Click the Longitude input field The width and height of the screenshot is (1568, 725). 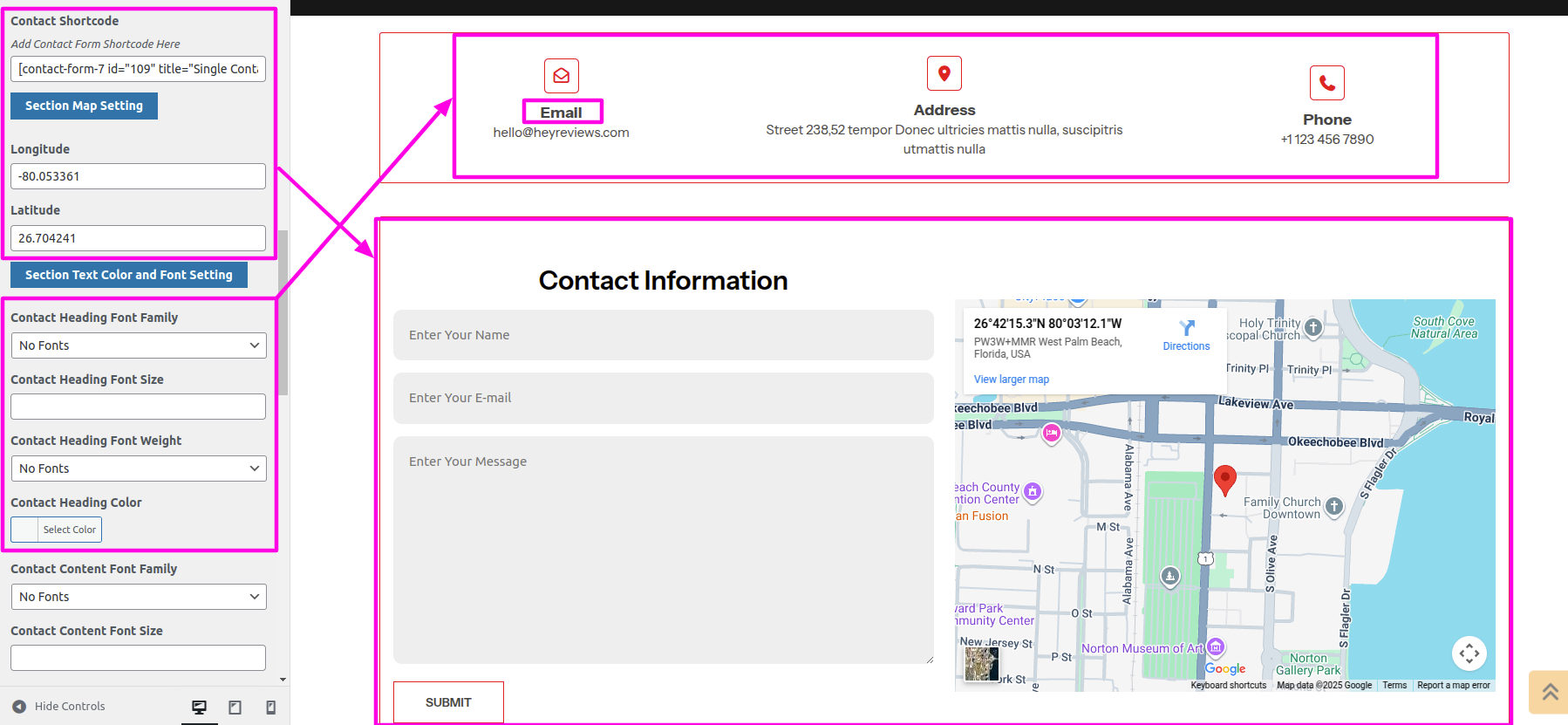point(138,176)
